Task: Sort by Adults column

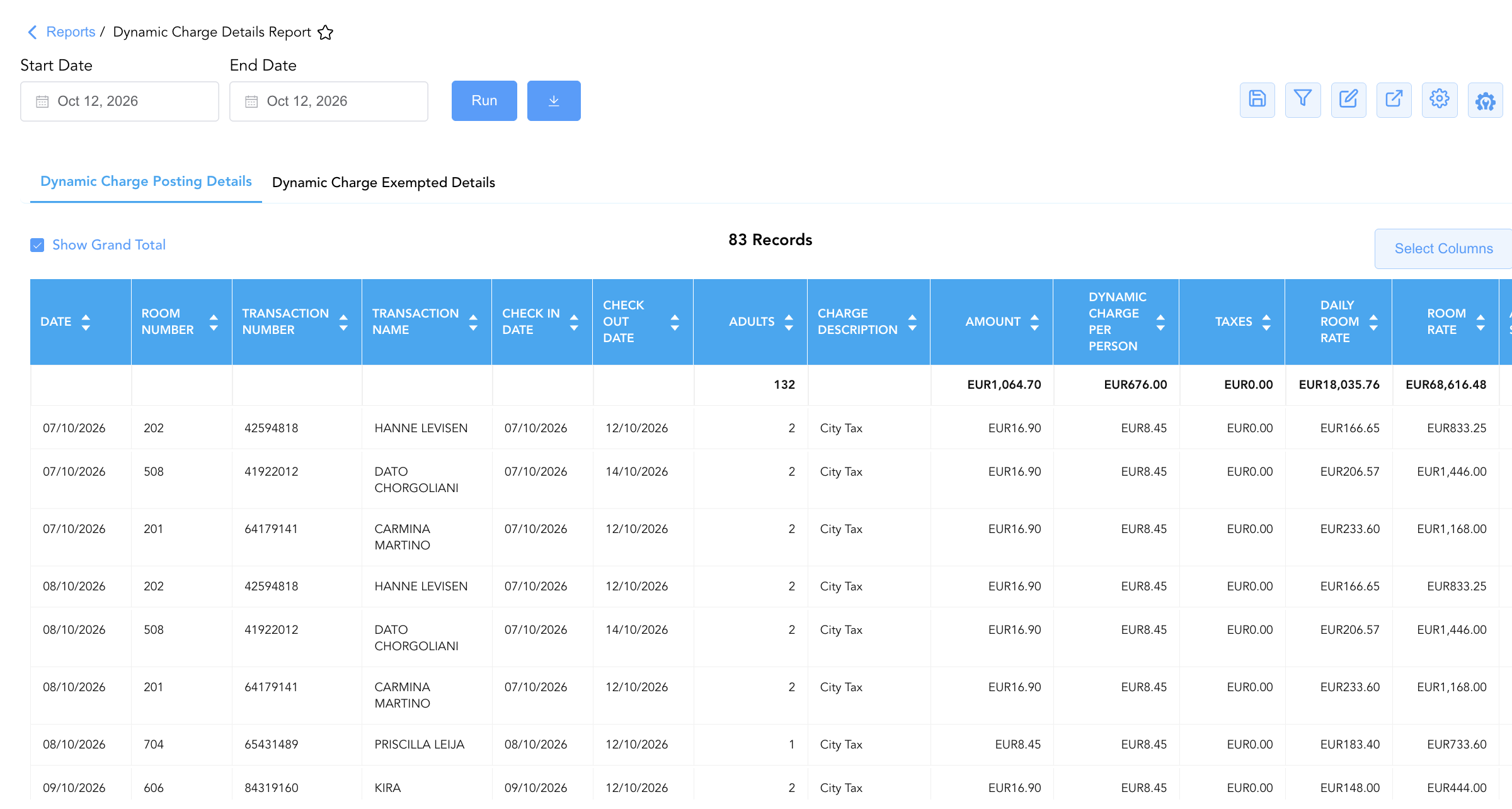Action: (x=789, y=322)
